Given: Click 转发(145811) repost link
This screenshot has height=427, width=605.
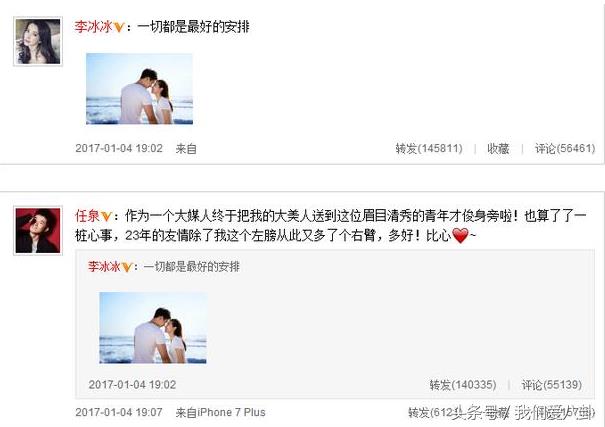Looking at the screenshot, I should [x=429, y=149].
